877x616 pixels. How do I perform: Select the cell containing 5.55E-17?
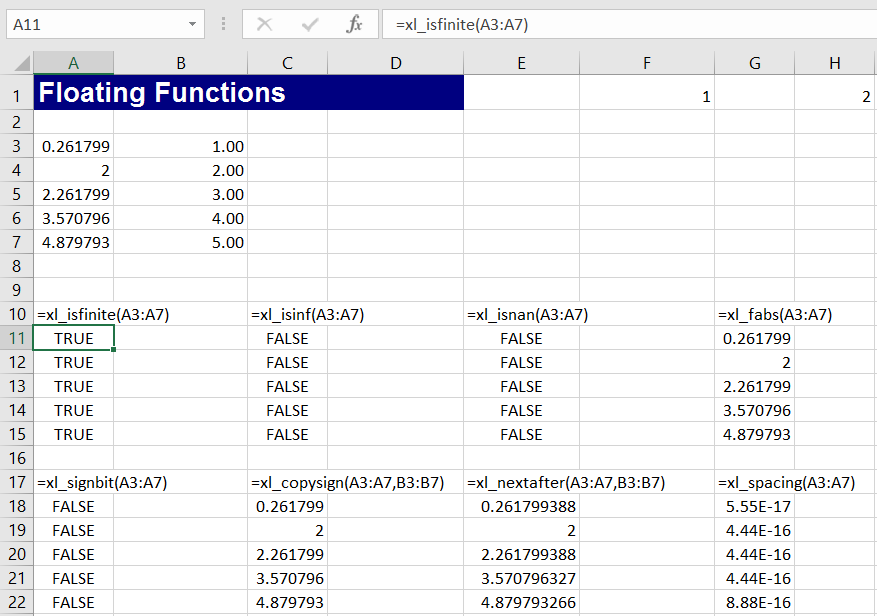point(755,506)
